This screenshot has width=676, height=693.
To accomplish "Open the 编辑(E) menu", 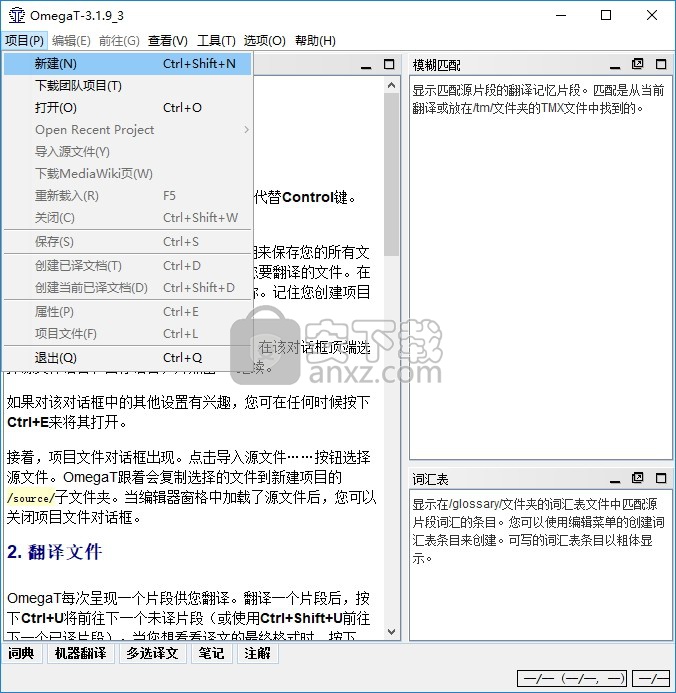I will (71, 41).
